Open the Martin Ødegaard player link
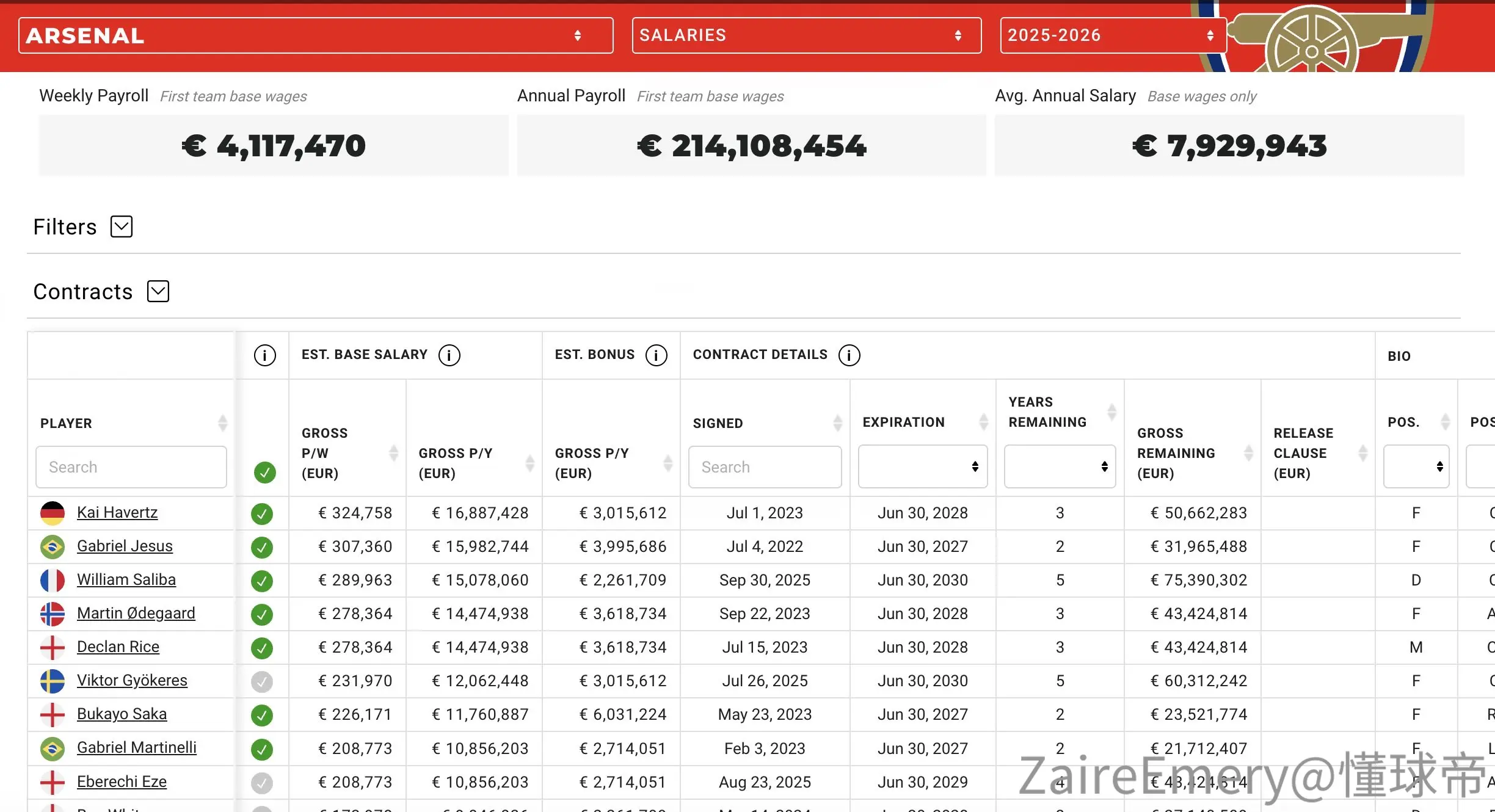This screenshot has height=812, width=1495. tap(136, 613)
